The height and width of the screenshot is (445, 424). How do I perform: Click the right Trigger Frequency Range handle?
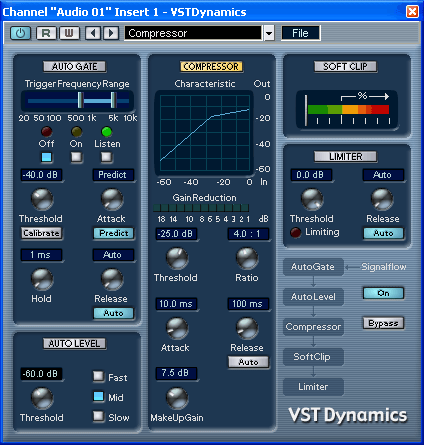click(113, 100)
